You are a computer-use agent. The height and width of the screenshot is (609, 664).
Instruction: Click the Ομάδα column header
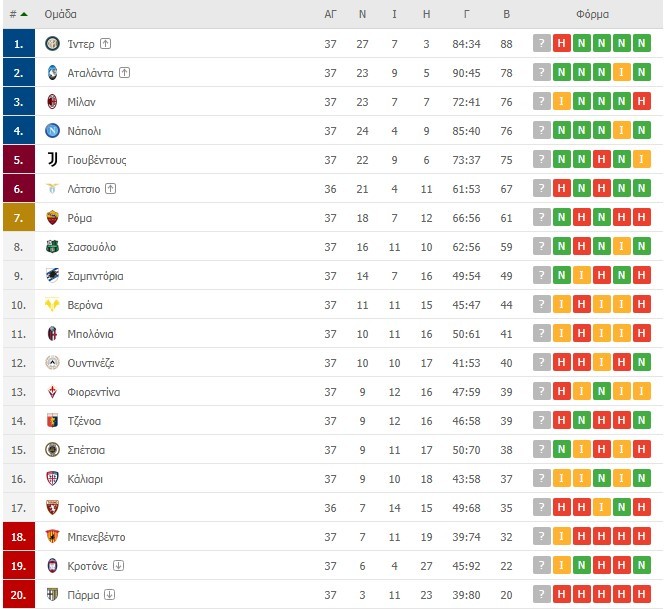[61, 15]
